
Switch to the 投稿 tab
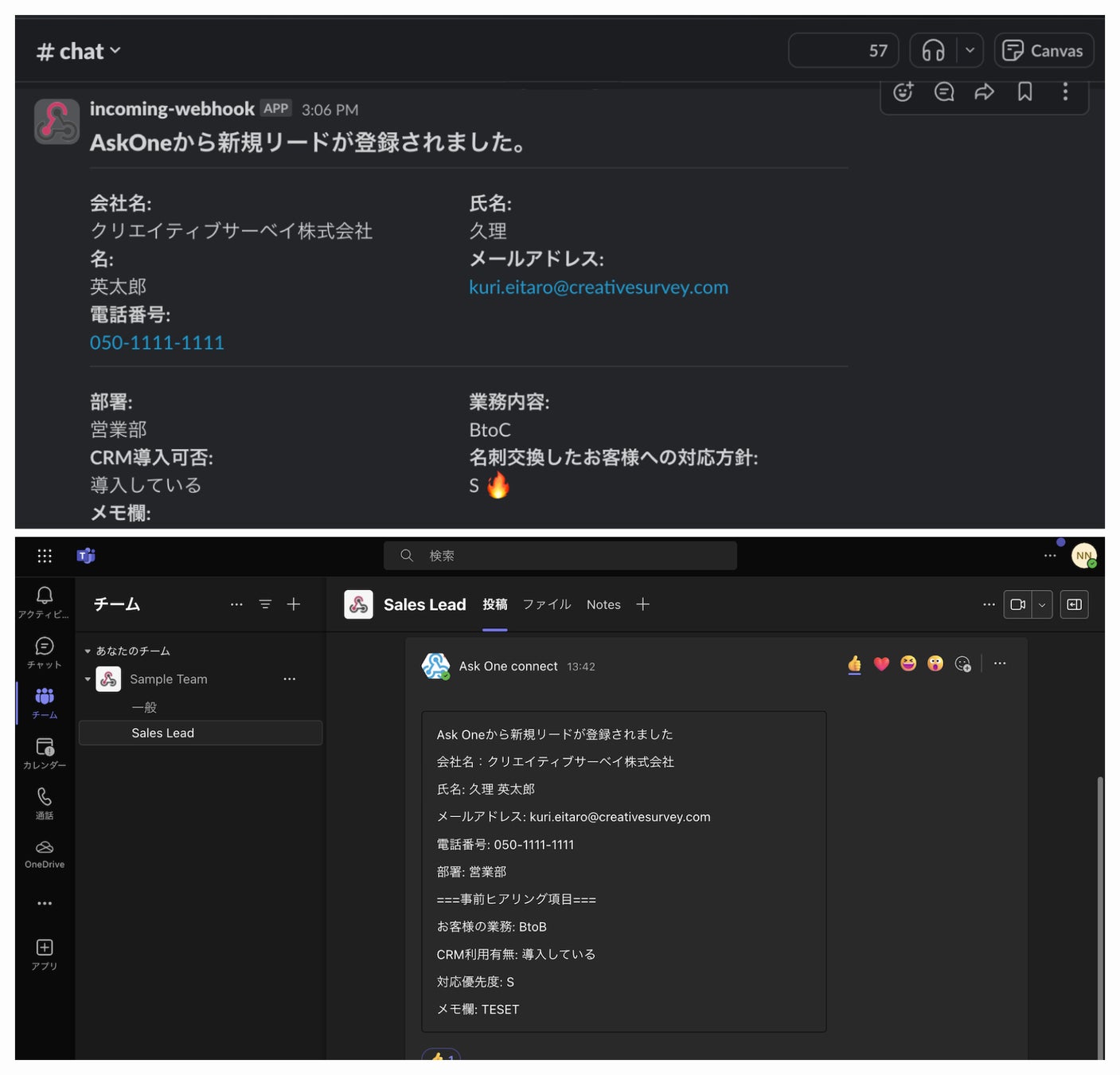pos(495,604)
